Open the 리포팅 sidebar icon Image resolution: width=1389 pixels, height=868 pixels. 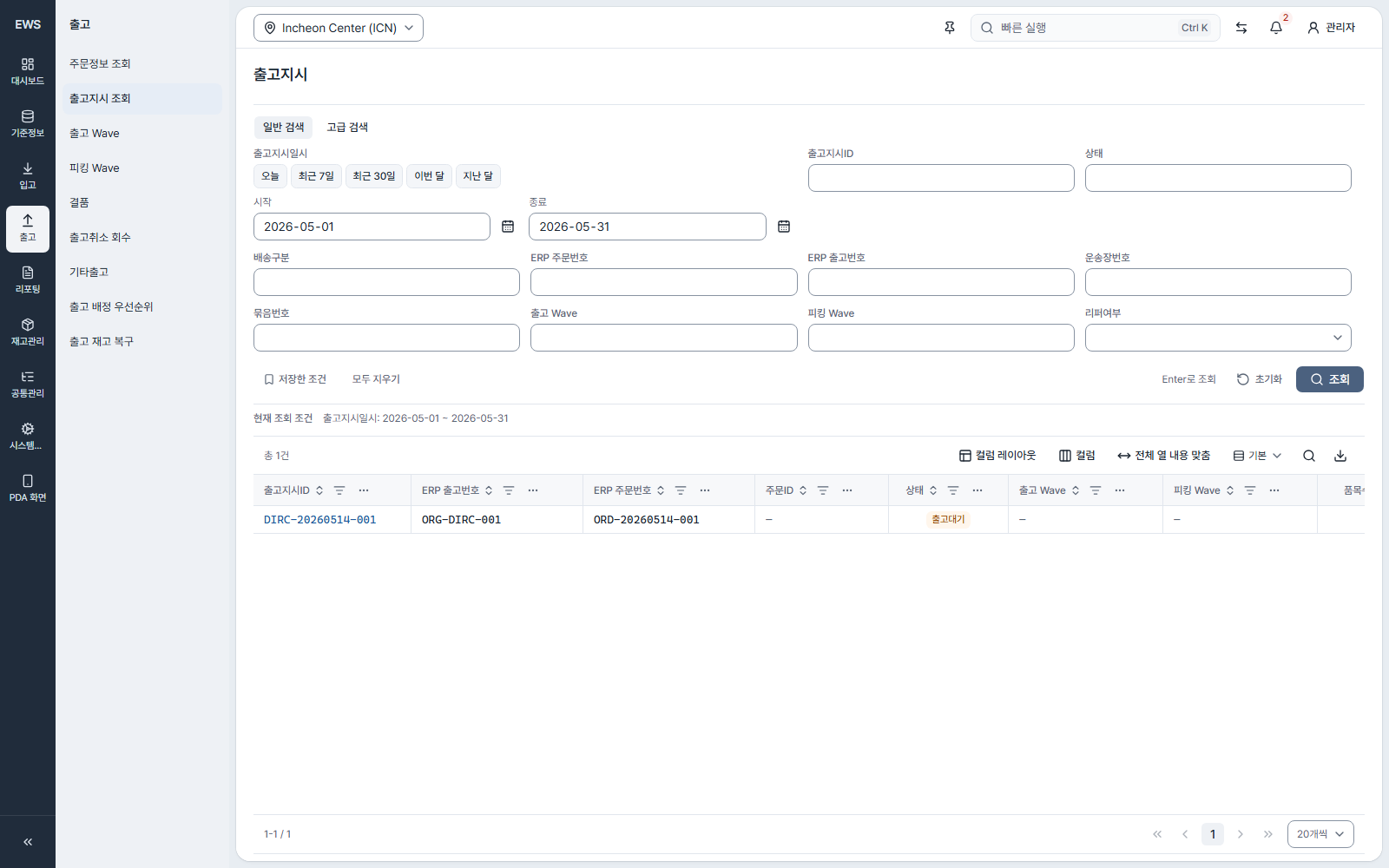pos(28,280)
